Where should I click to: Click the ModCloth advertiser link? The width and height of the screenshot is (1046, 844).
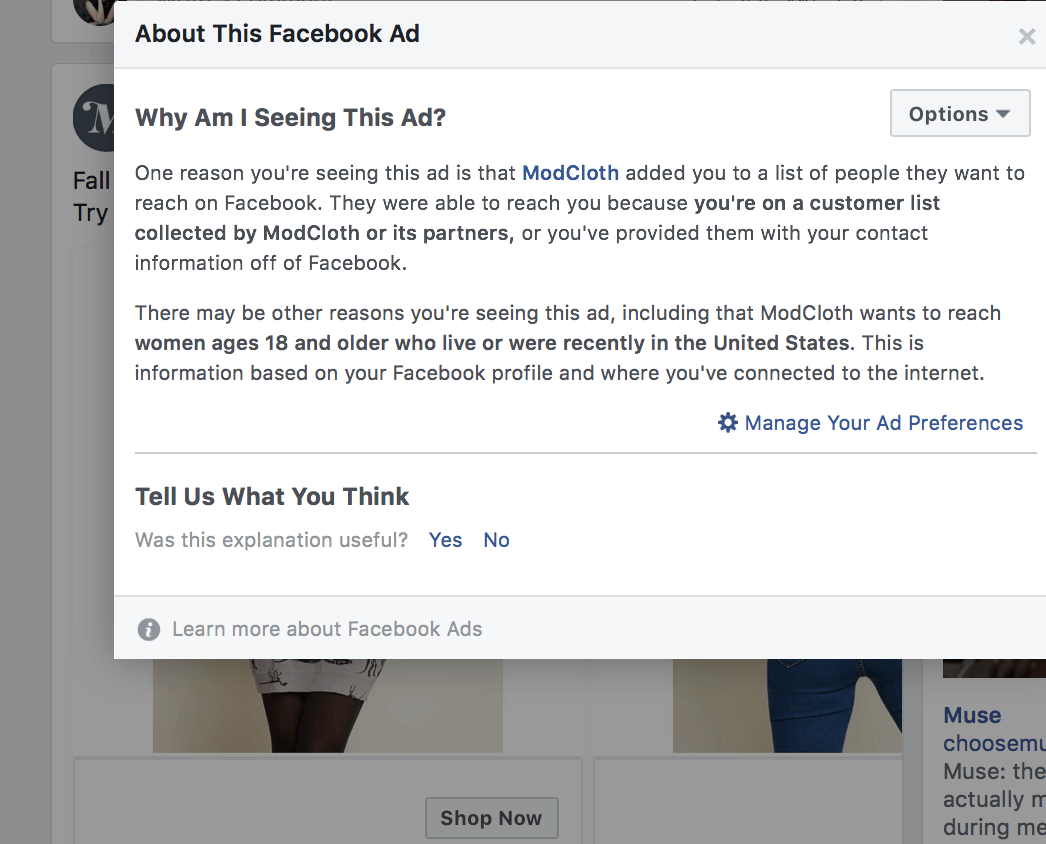[570, 173]
